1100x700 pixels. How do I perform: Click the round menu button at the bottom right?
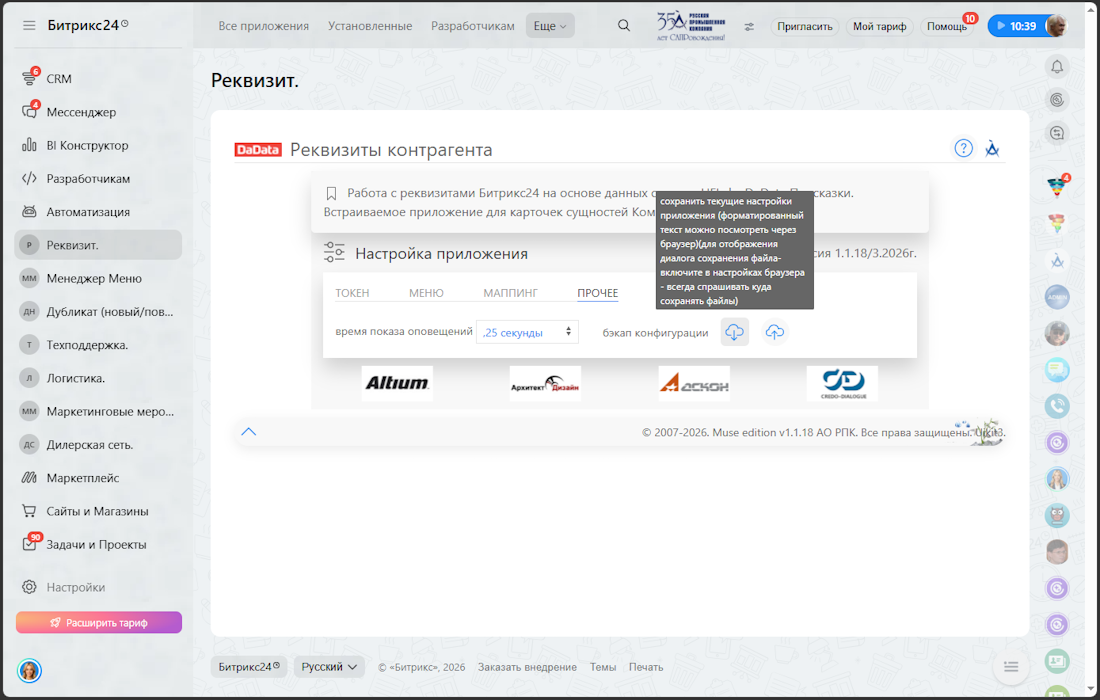click(1011, 667)
